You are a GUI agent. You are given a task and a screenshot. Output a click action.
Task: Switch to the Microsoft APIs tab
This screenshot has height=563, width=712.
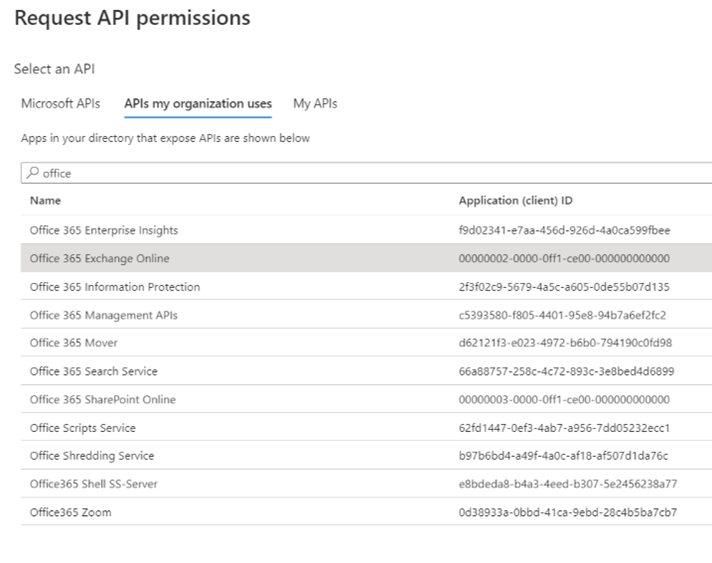pos(61,103)
